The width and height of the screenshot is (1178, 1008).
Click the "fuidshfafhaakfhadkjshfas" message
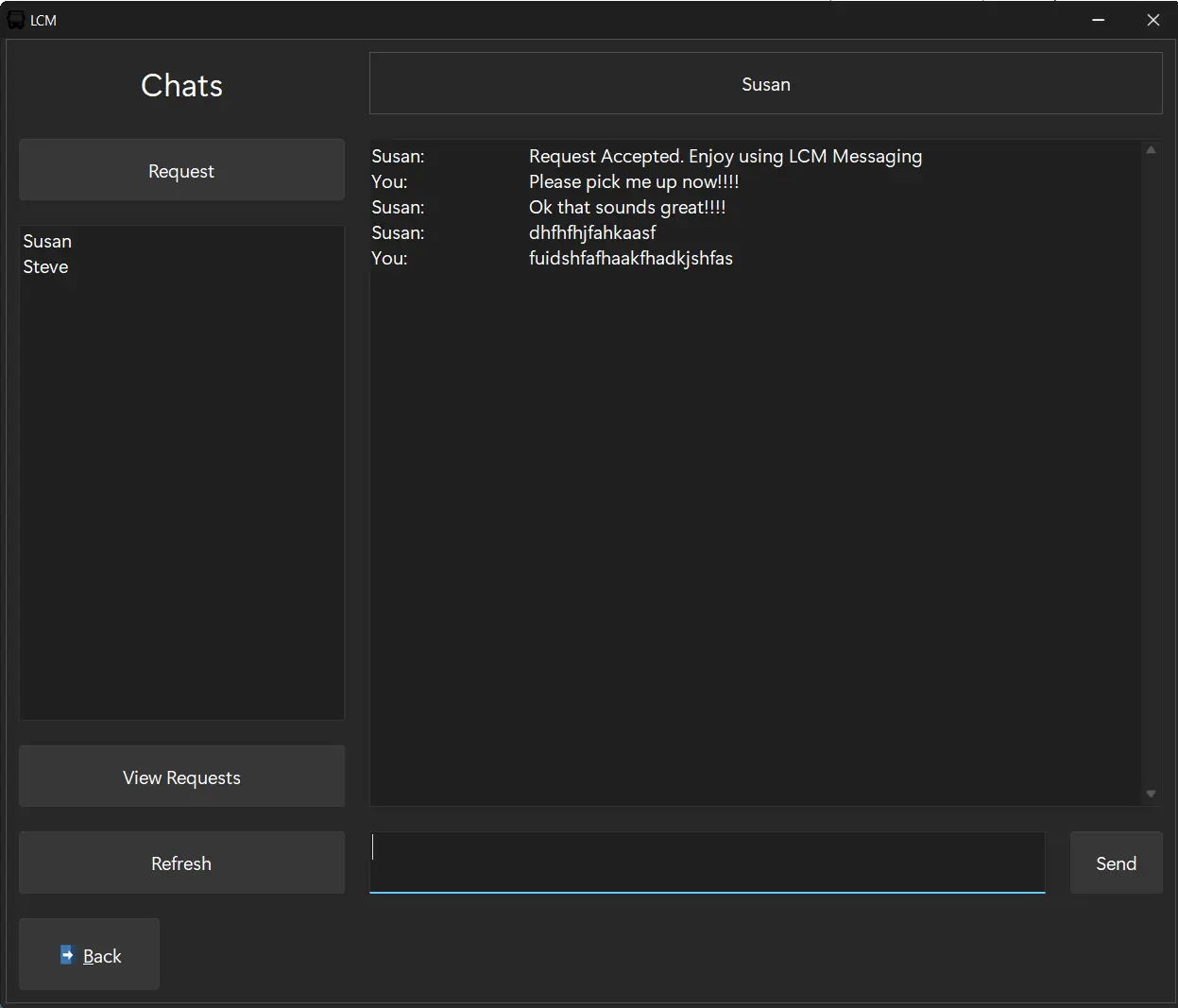pos(630,259)
